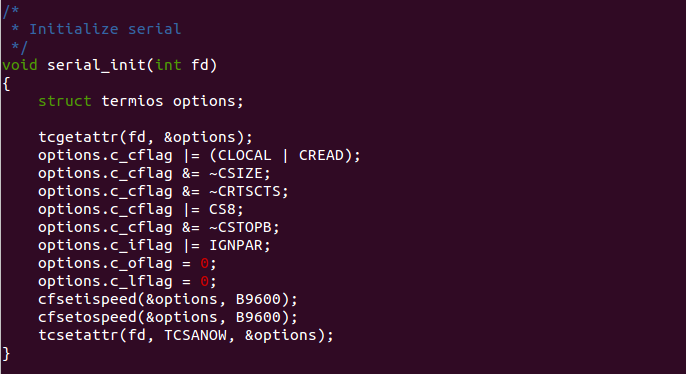This screenshot has width=686, height=374.
Task: Click the CREAD flag constant
Action: point(321,155)
